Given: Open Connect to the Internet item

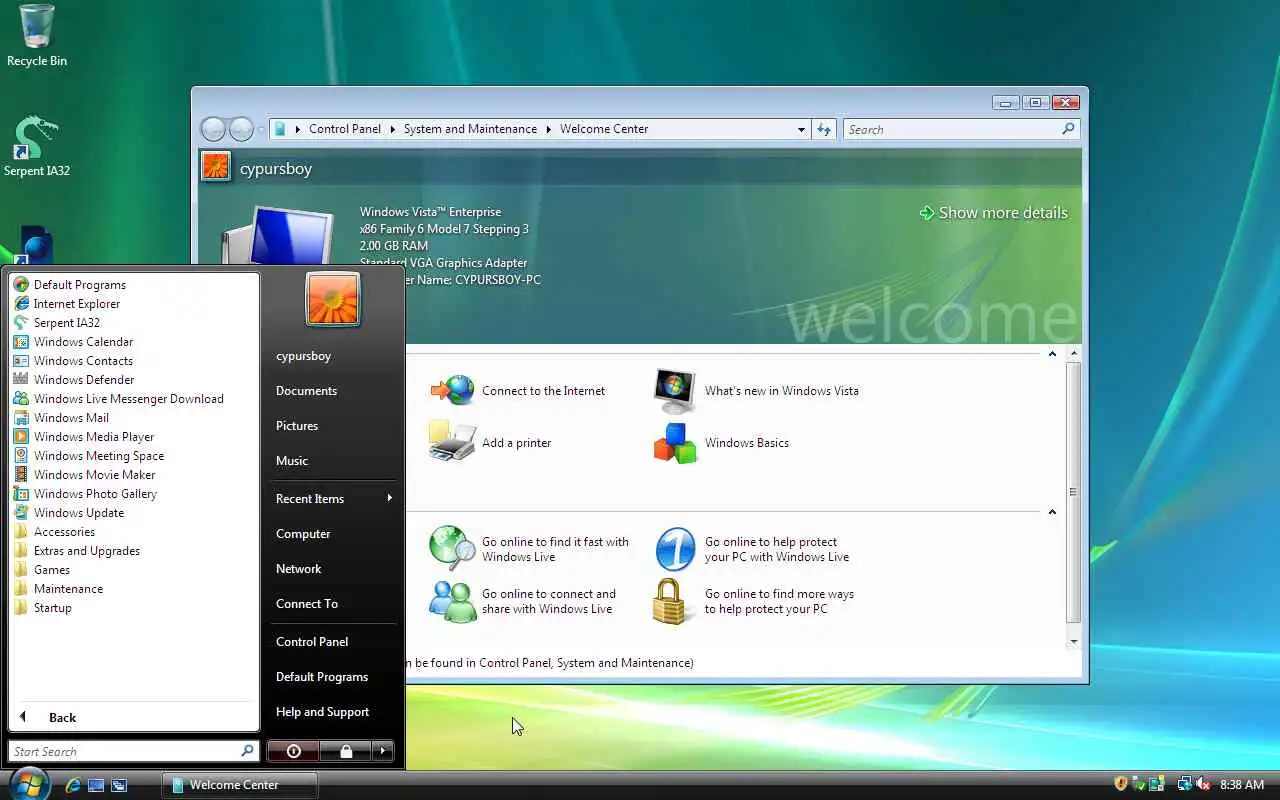Looking at the screenshot, I should coord(518,391).
